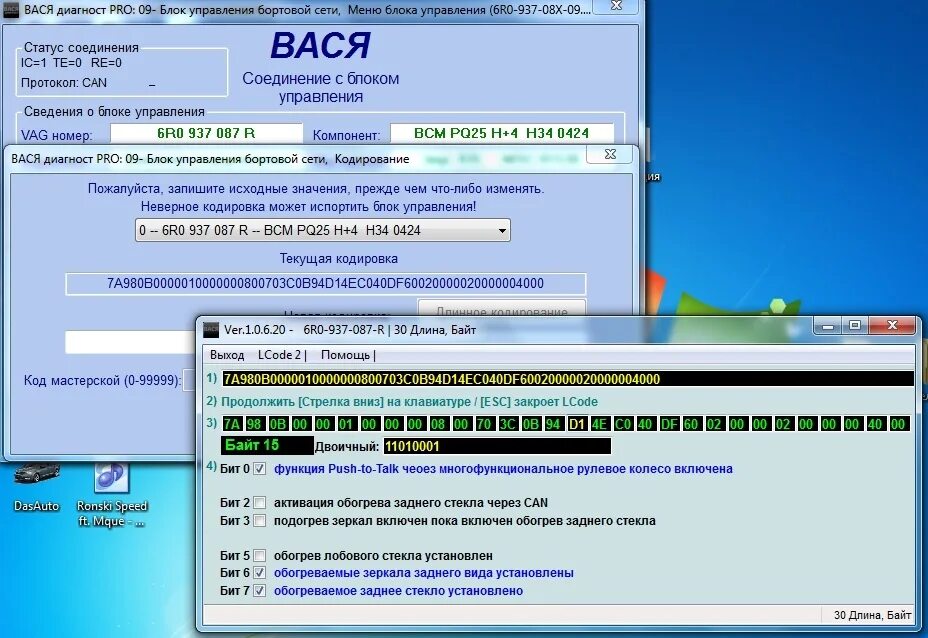
Task: Click the Код мастерской input field
Action: pos(189,380)
